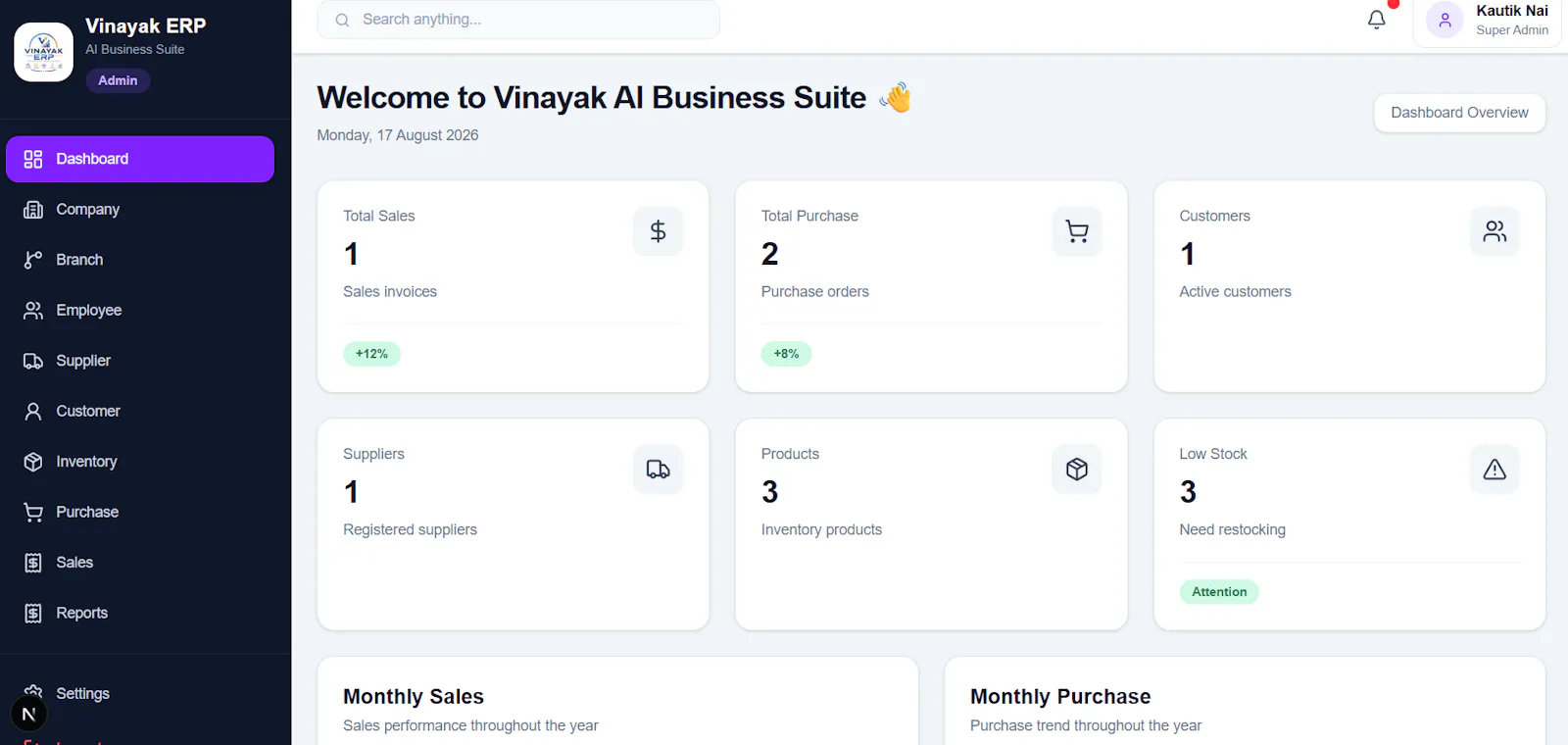1568x745 pixels.
Task: Click the user avatar icon
Action: click(x=1445, y=20)
